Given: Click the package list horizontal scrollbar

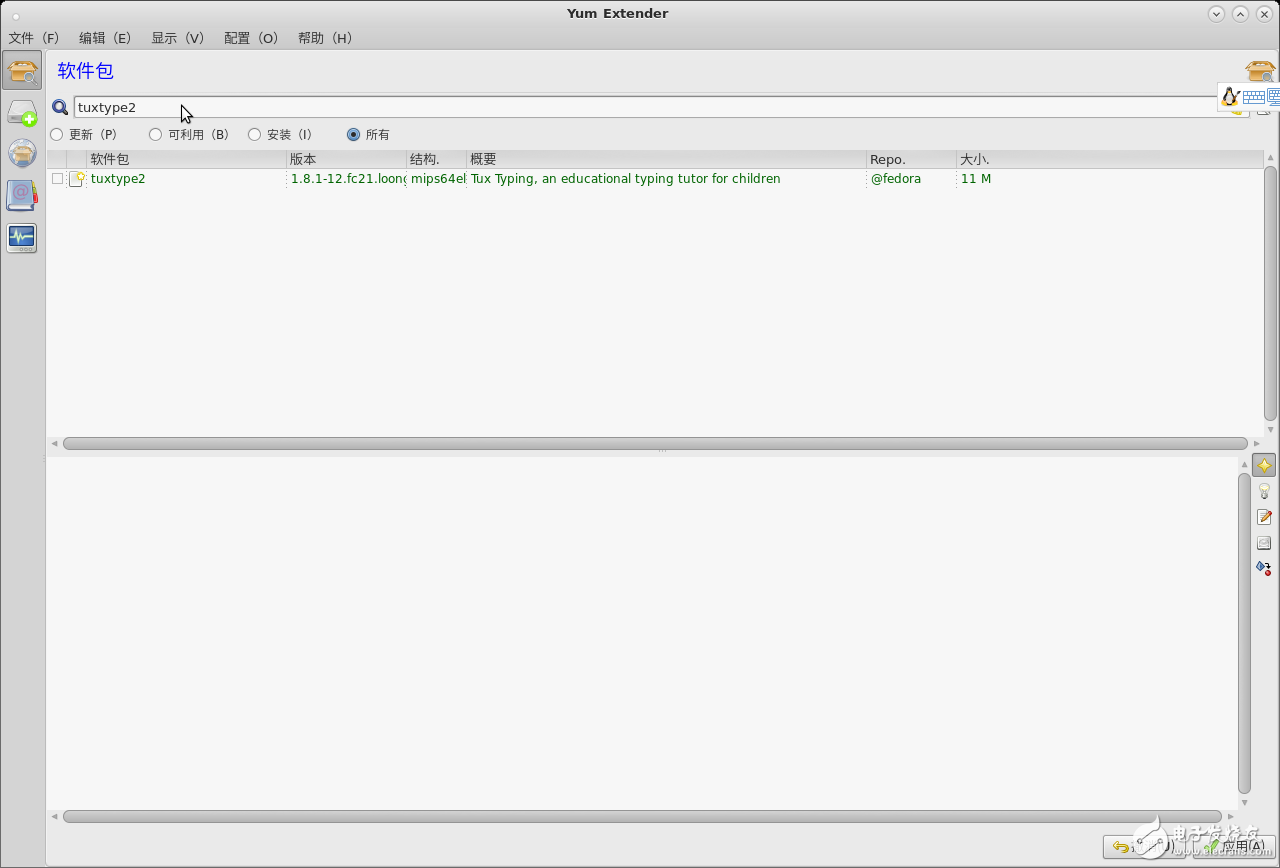Looking at the screenshot, I should tap(655, 443).
